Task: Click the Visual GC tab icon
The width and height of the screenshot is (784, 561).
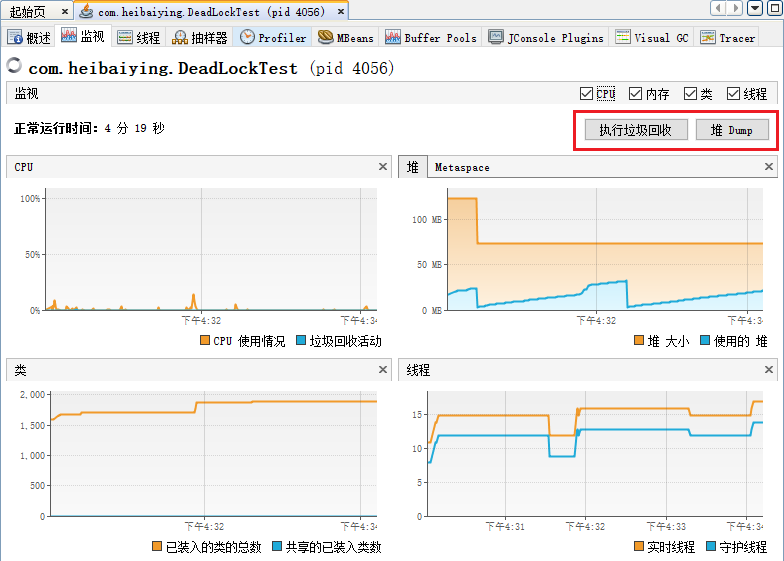Action: tap(623, 37)
